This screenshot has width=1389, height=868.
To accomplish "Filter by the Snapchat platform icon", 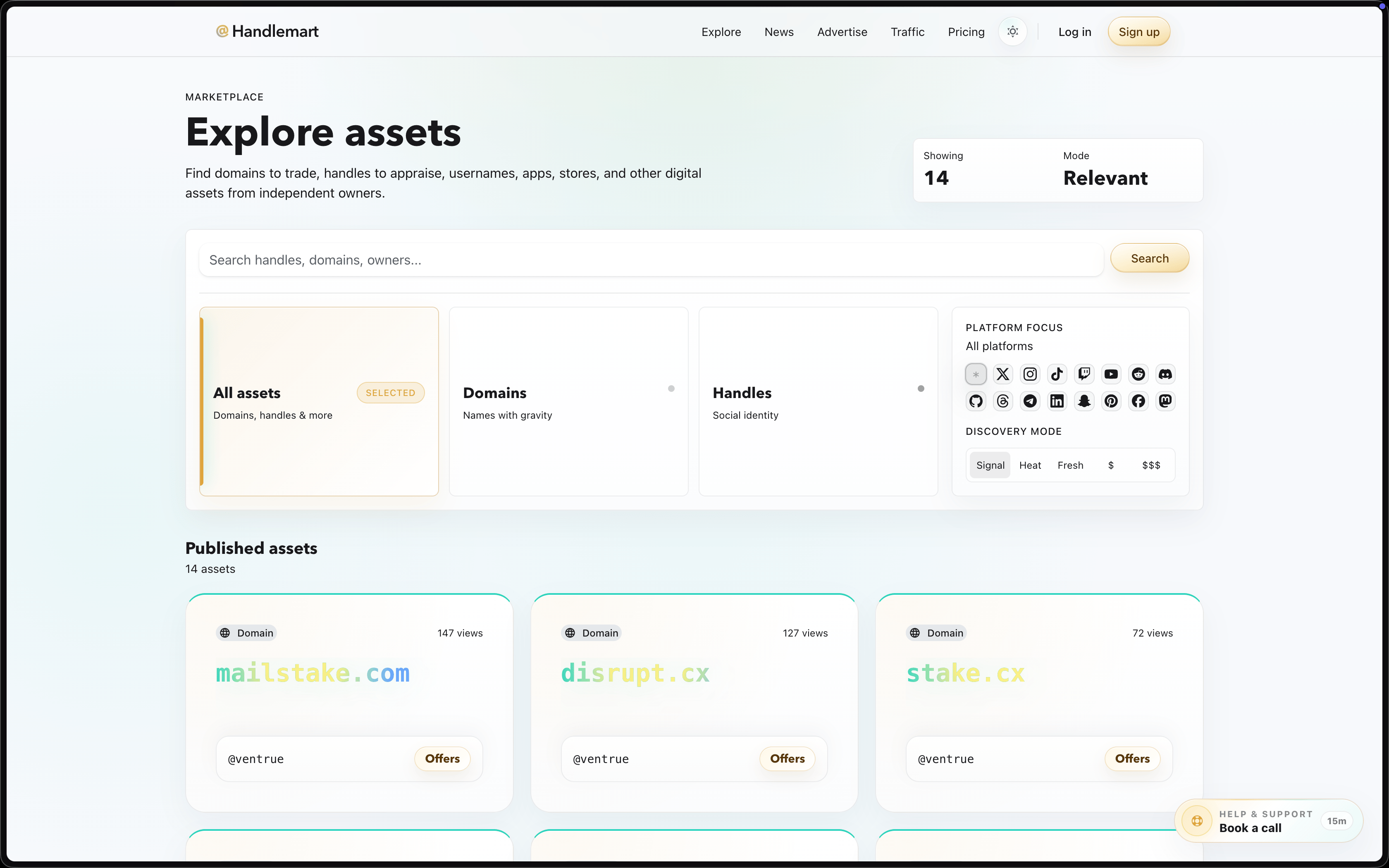I will [1084, 401].
